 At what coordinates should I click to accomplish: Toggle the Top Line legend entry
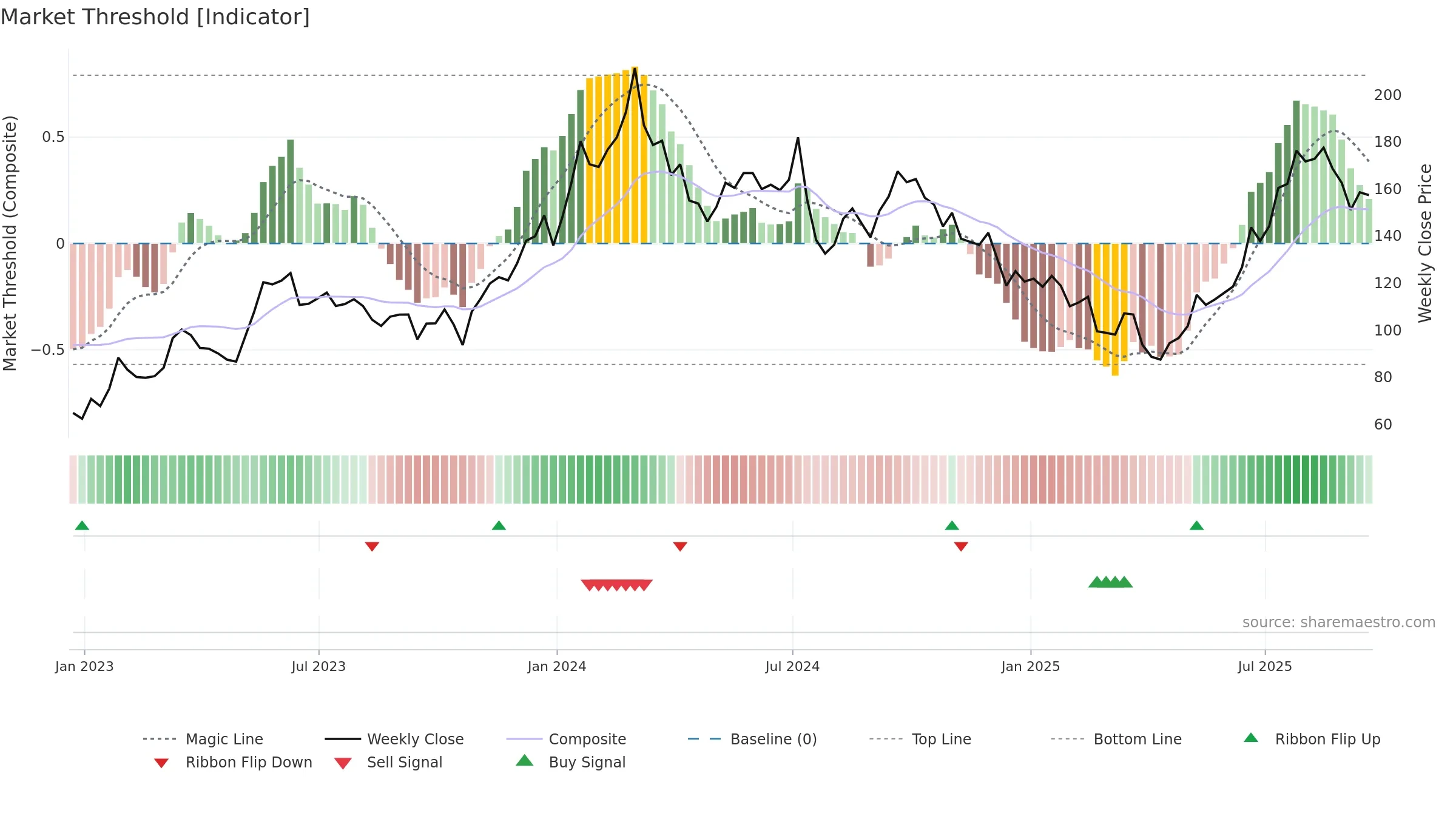pos(920,739)
